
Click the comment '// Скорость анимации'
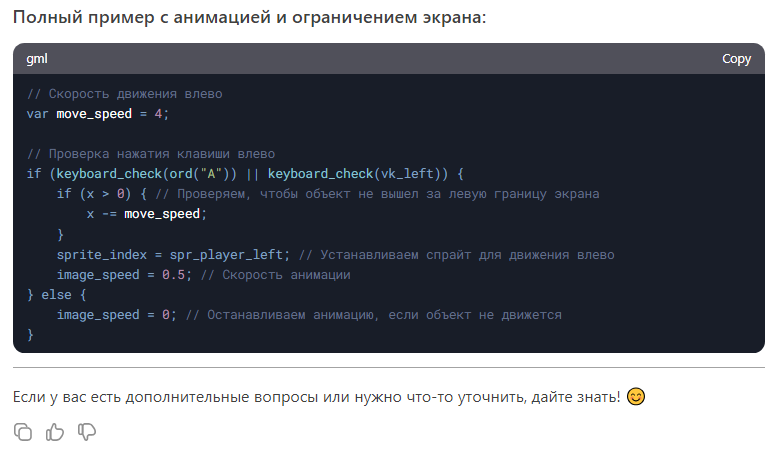tap(276, 275)
